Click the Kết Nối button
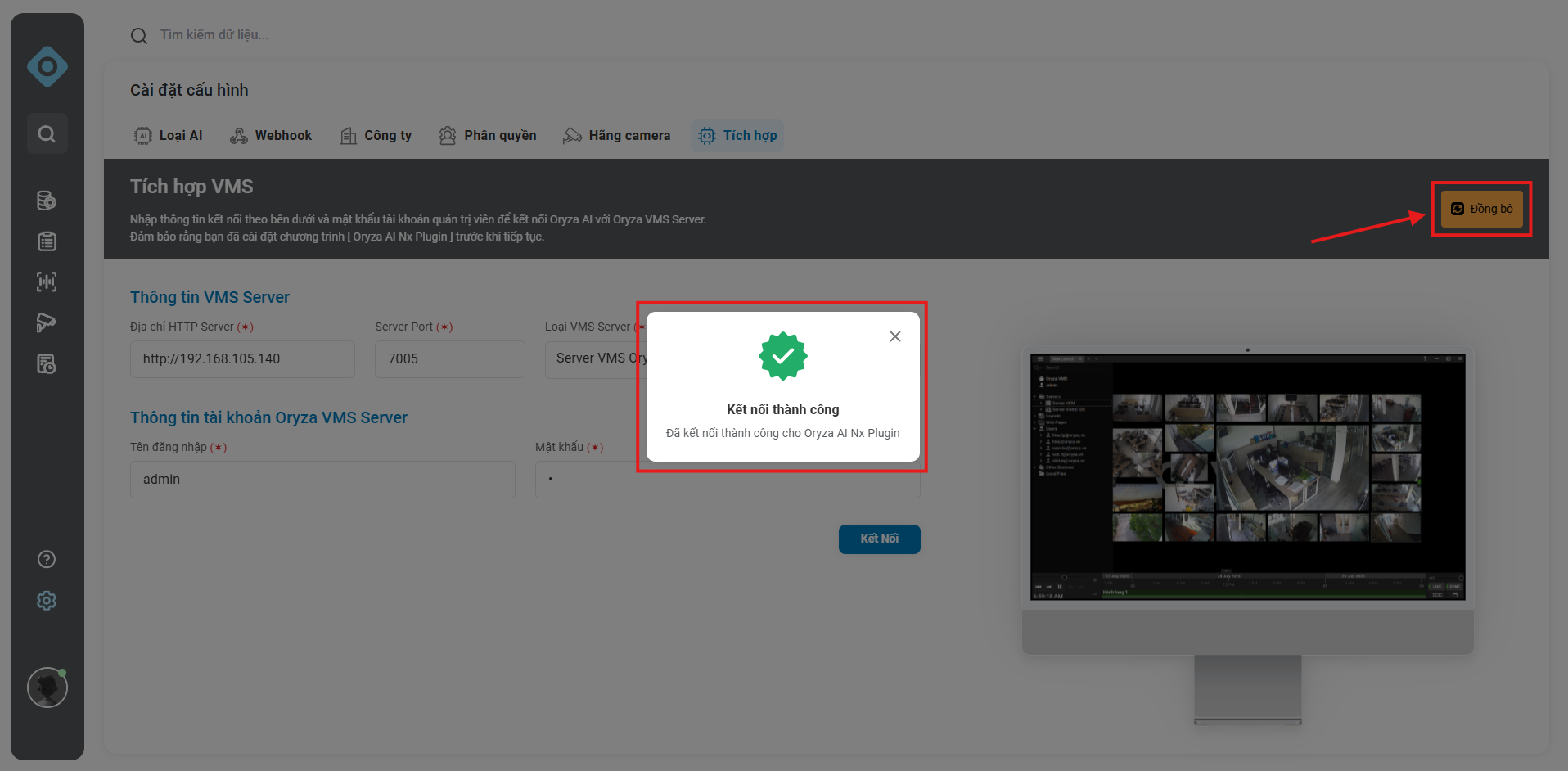 point(880,539)
